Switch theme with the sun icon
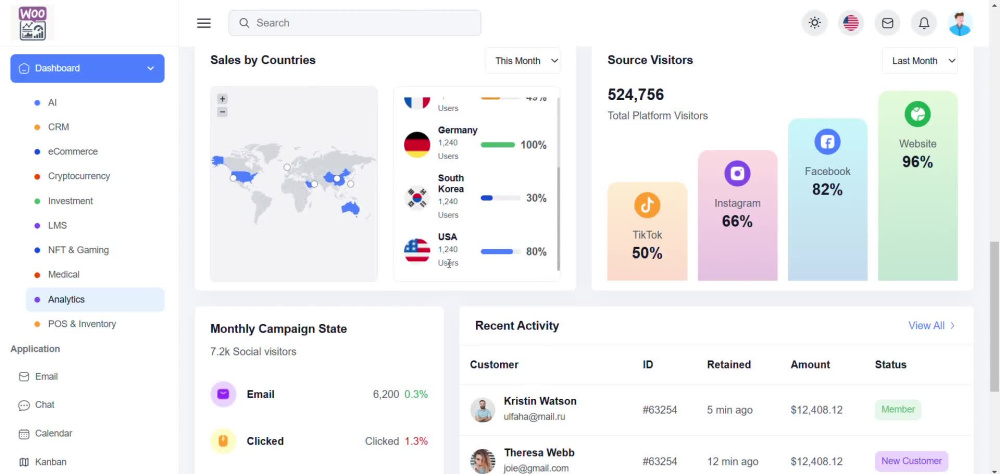 coord(814,23)
